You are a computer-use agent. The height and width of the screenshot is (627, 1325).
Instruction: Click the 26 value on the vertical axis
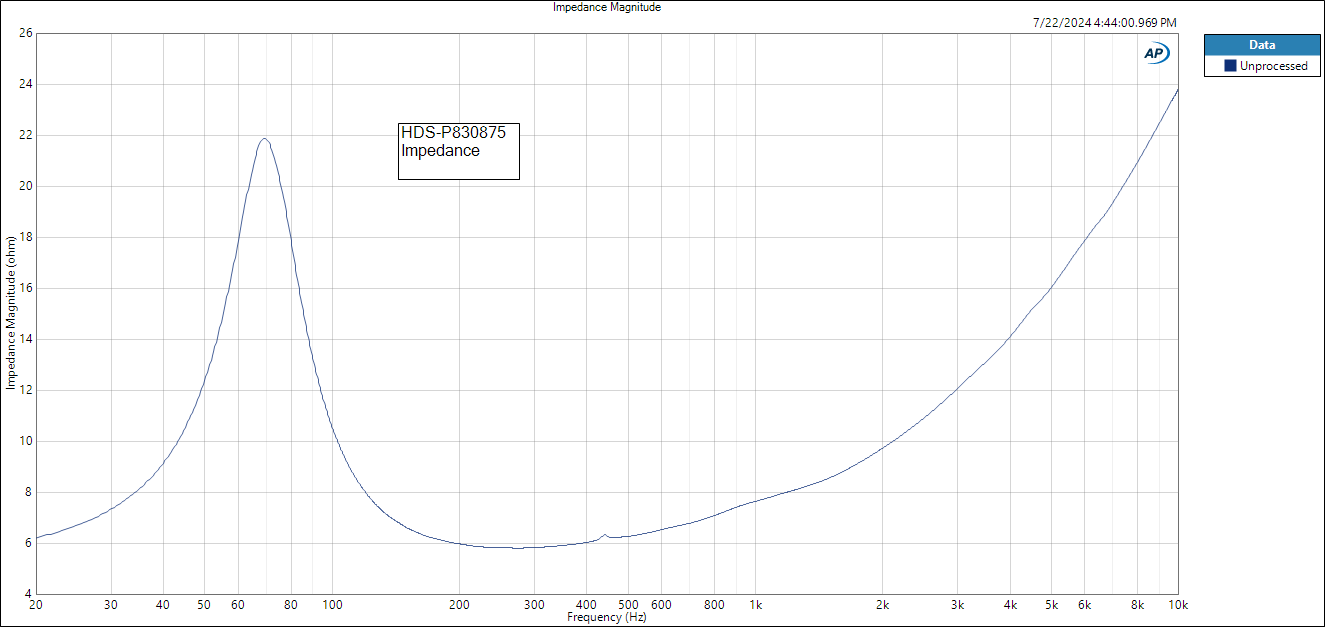pyautogui.click(x=26, y=33)
